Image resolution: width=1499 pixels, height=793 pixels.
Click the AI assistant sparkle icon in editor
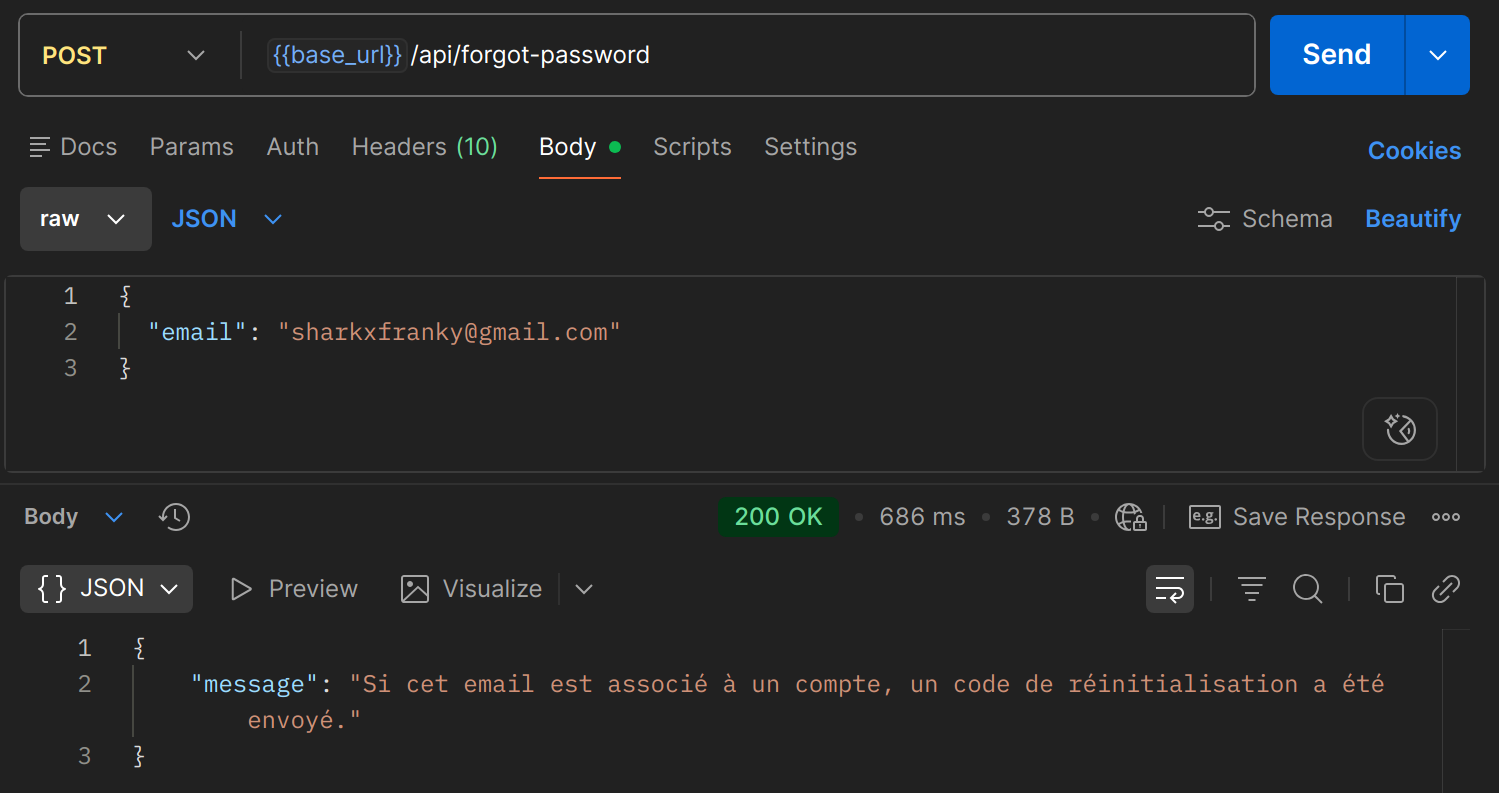(1400, 430)
